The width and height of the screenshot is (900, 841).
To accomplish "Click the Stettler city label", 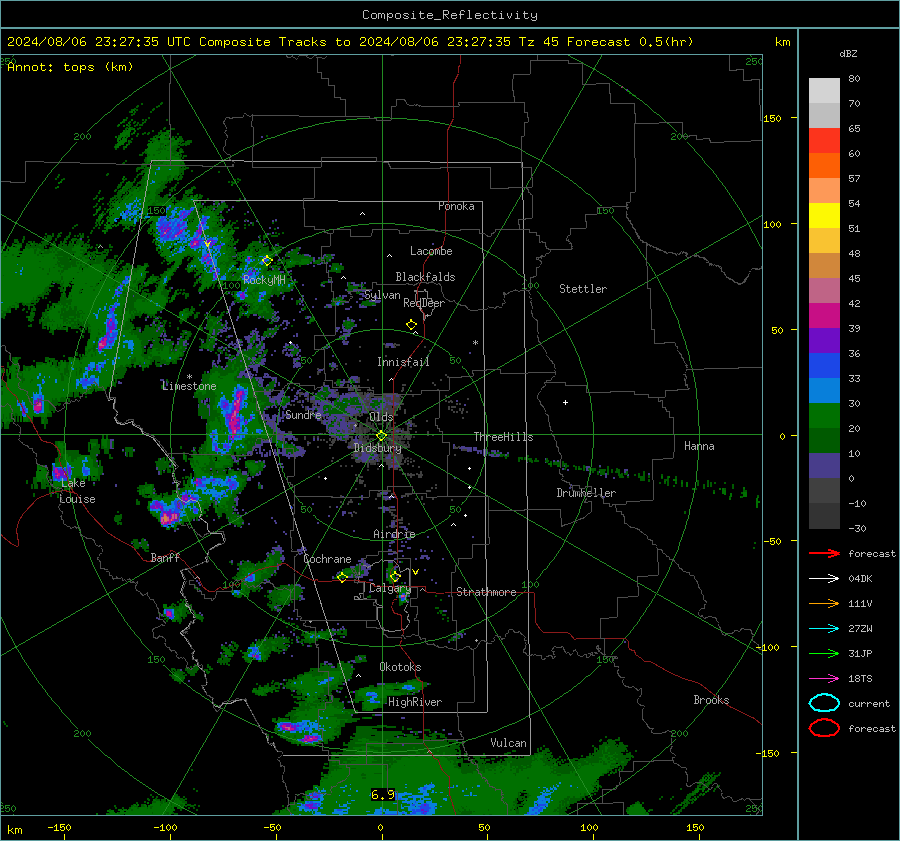I will [583, 289].
